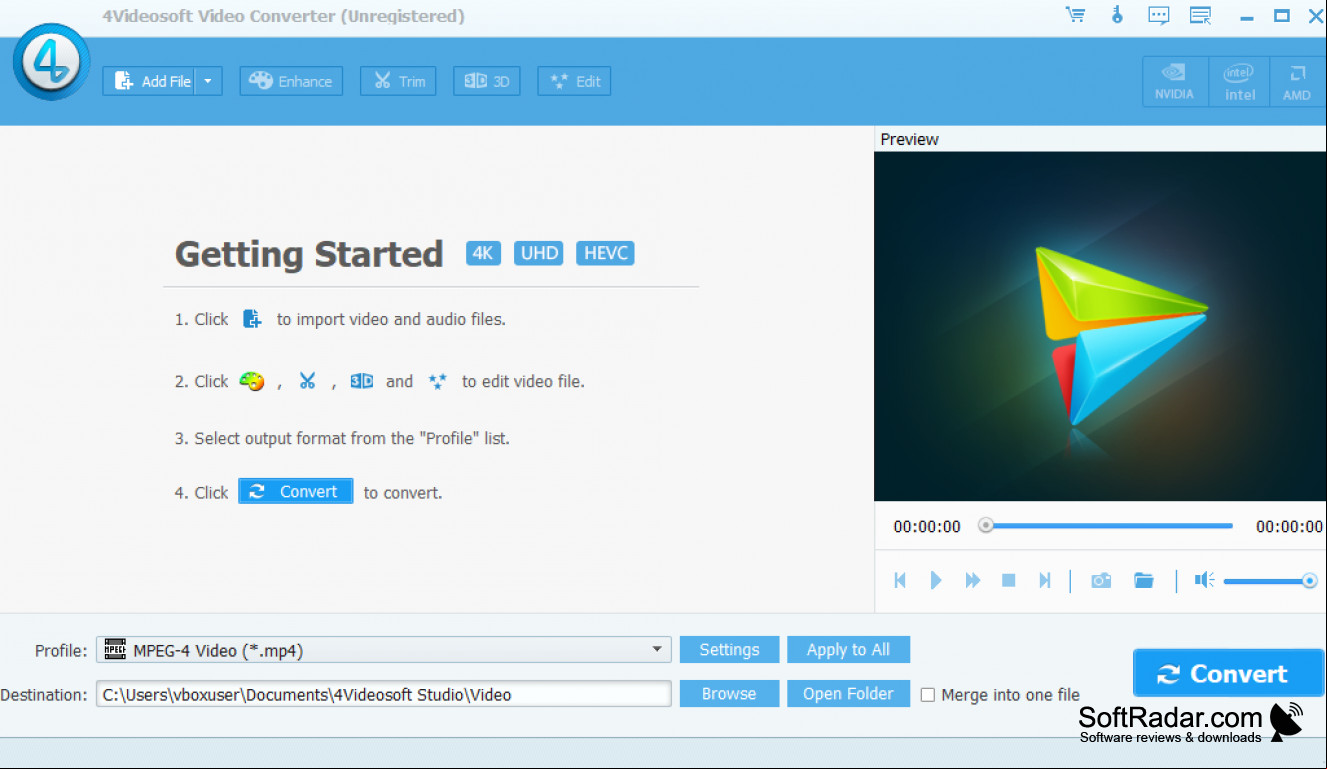
Task: Click the Convert button in step 4
Action: click(x=296, y=491)
